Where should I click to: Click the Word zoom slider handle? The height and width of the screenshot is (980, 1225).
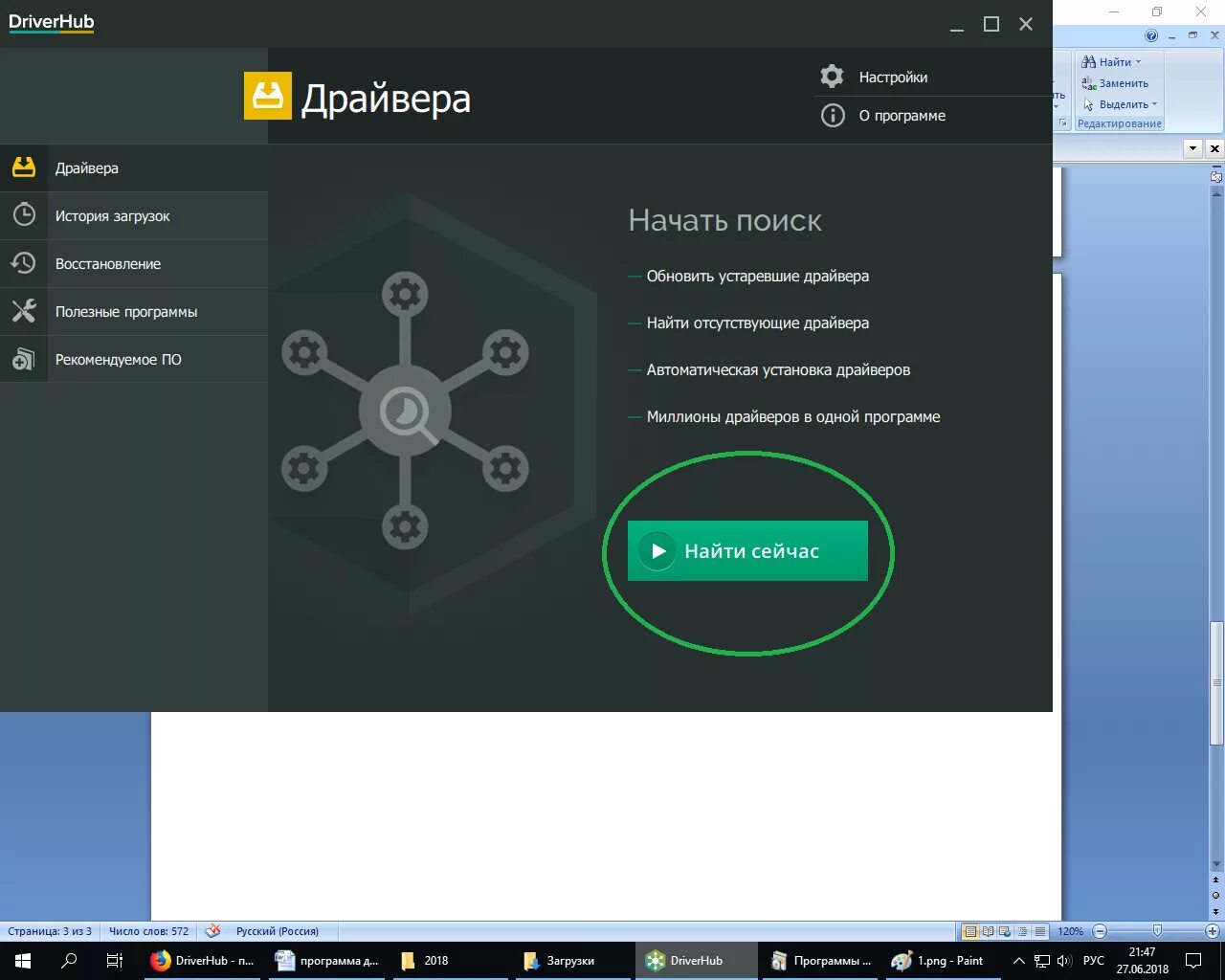[x=1157, y=931]
